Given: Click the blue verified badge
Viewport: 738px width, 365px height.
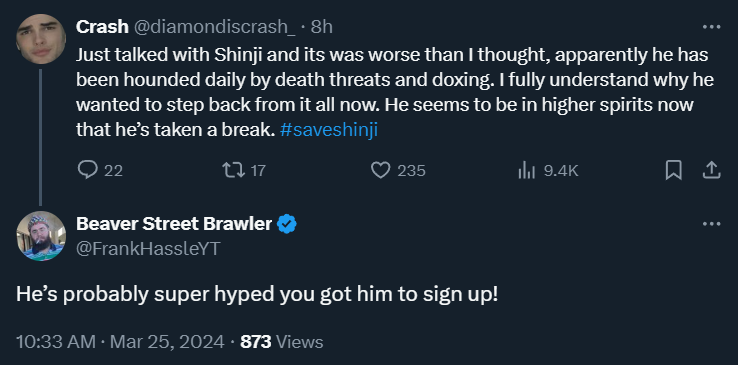Looking at the screenshot, I should pos(286,224).
